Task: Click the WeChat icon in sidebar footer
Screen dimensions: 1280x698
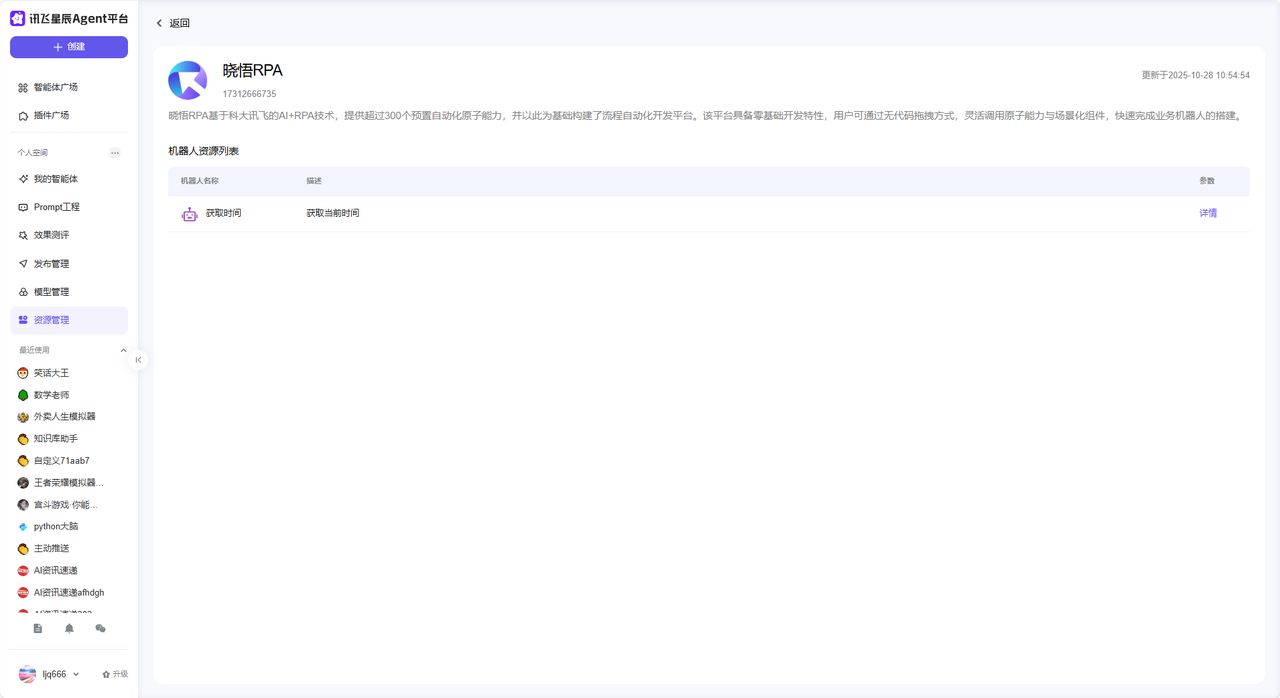Action: pos(100,629)
